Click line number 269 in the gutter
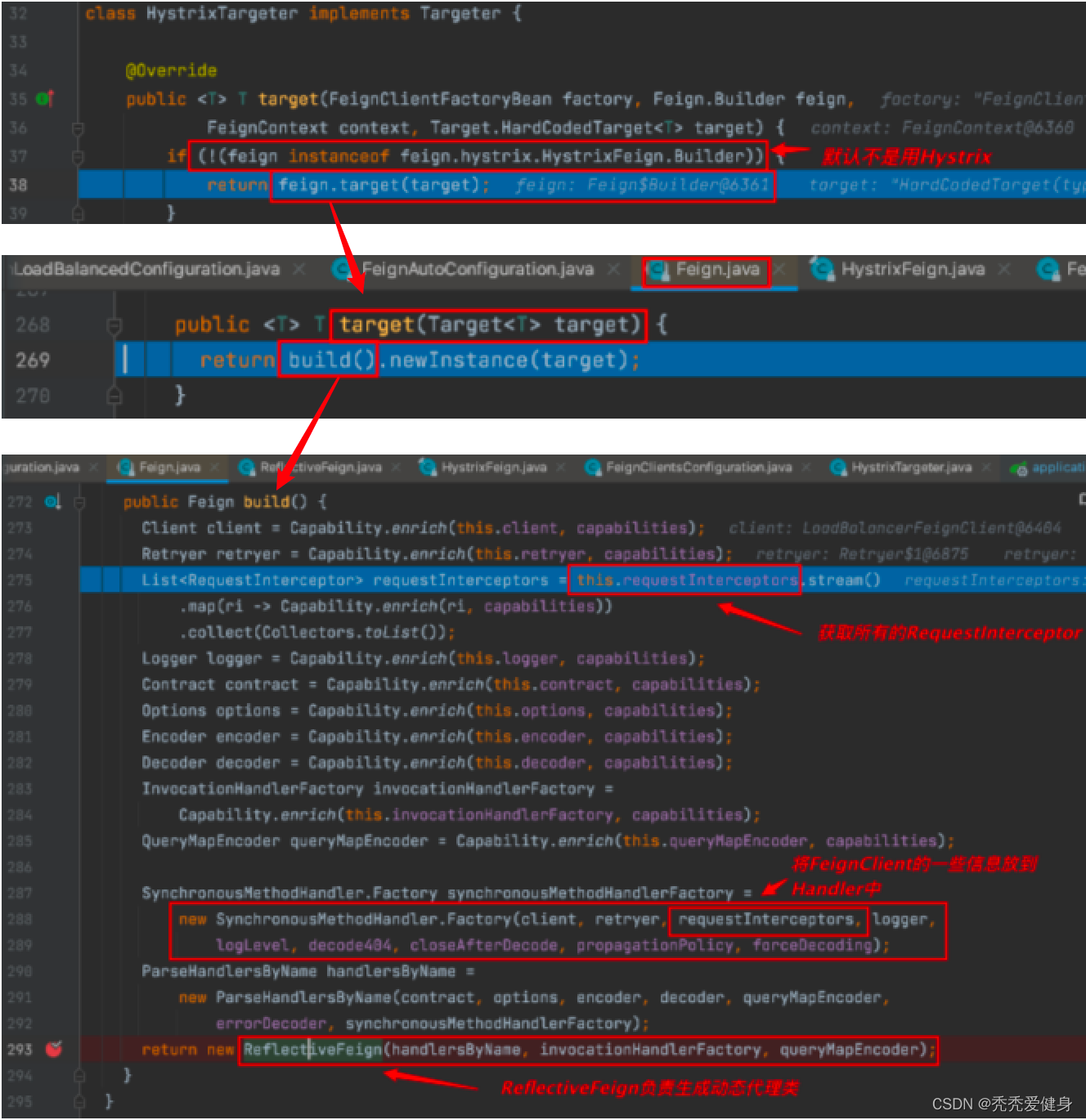The width and height of the screenshot is (1086, 1120). (x=33, y=361)
